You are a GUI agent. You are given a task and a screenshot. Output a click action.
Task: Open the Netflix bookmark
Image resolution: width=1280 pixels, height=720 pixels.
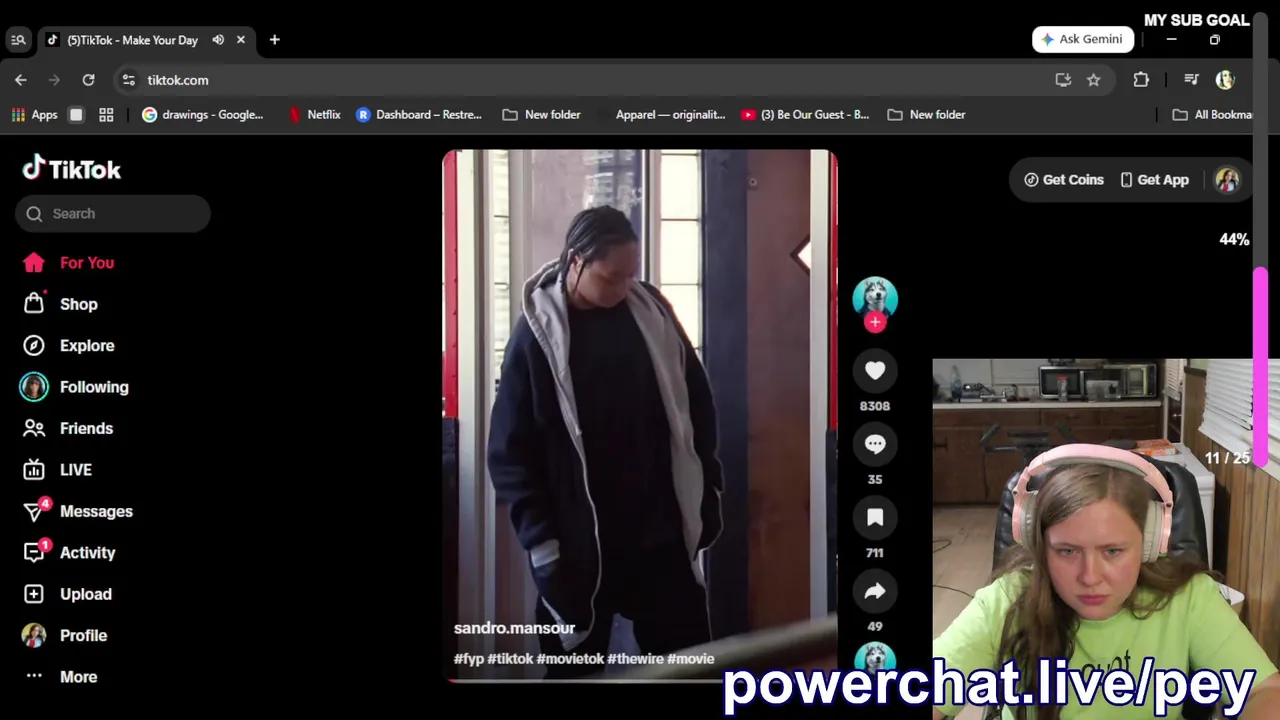(x=314, y=115)
